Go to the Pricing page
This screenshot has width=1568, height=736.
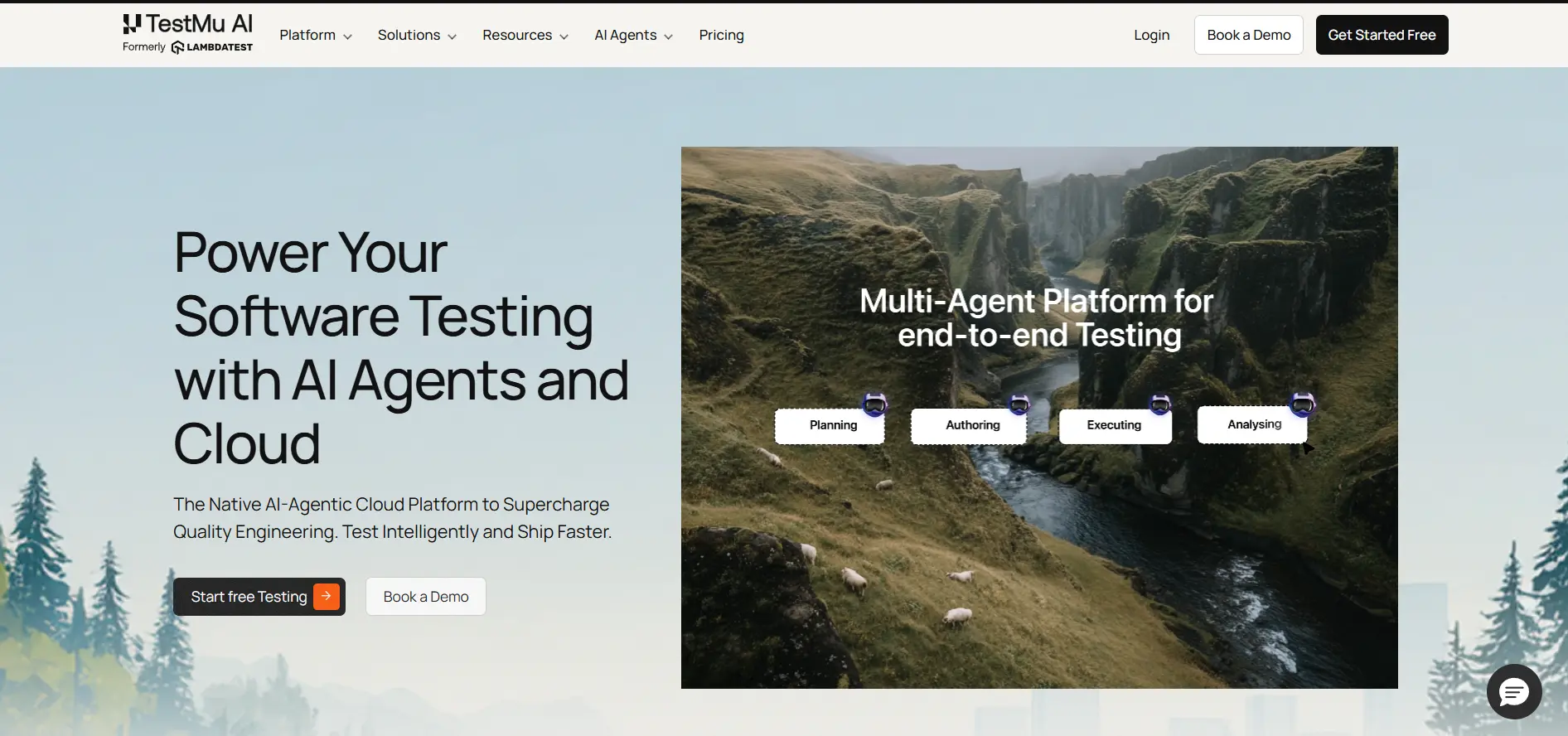721,35
